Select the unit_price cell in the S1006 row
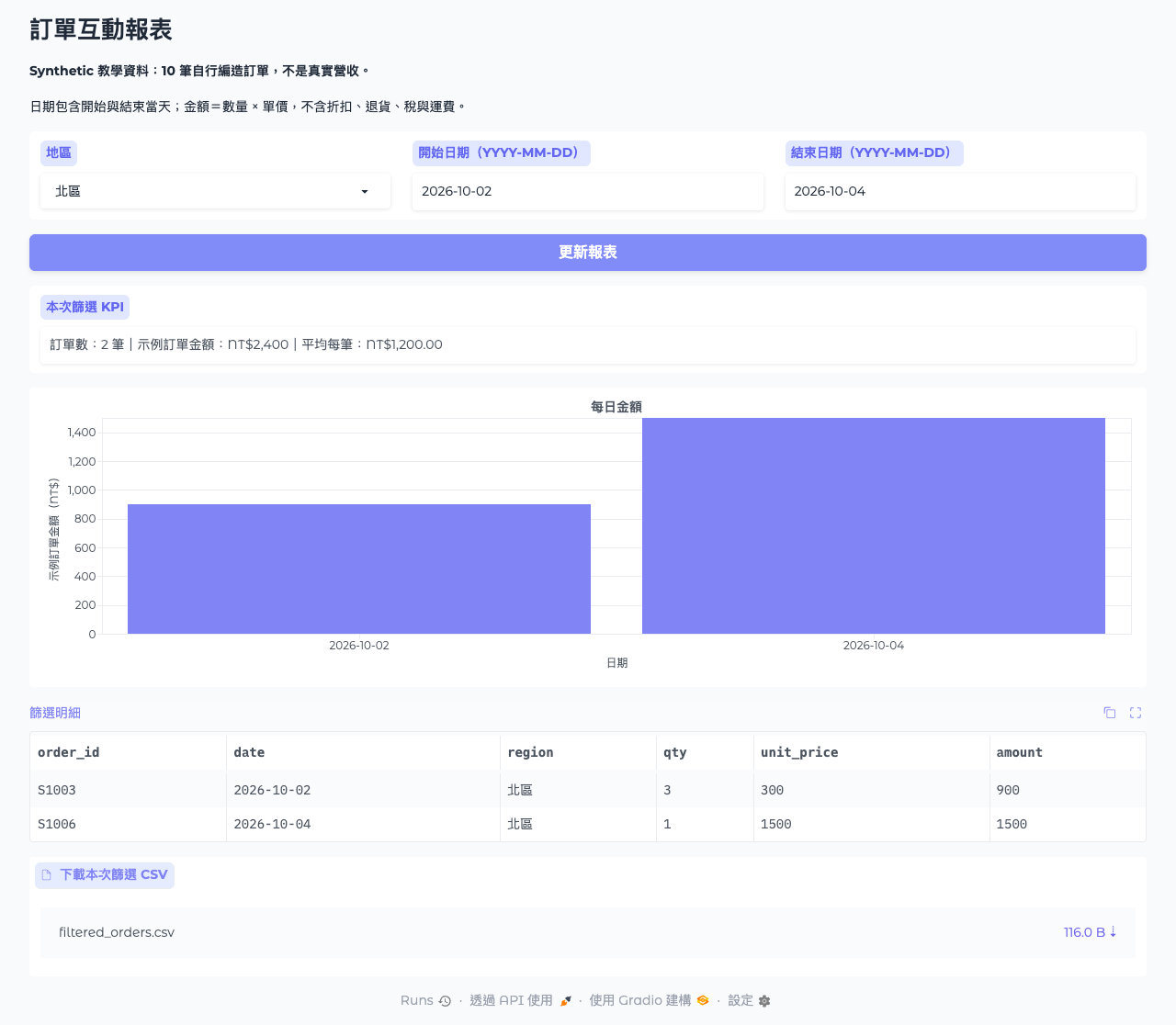The height and width of the screenshot is (1025, 1176). pyautogui.click(x=871, y=824)
